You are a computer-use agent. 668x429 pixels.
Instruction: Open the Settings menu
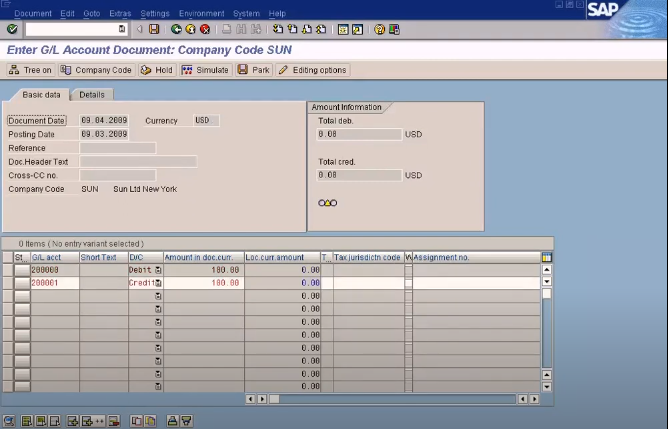(x=155, y=14)
